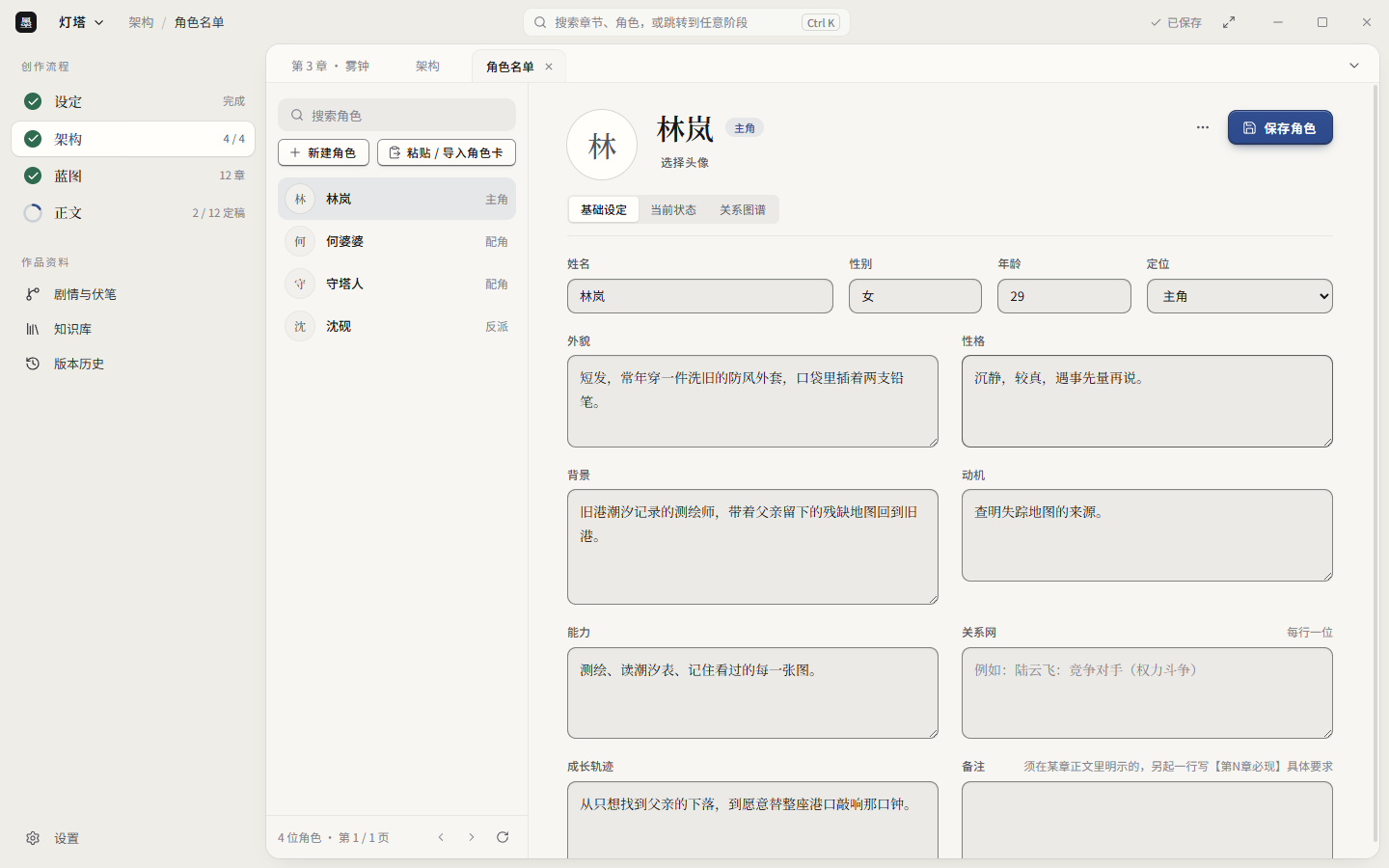Switch to the 当前状态 tab
This screenshot has height=868, width=1389.
click(673, 209)
